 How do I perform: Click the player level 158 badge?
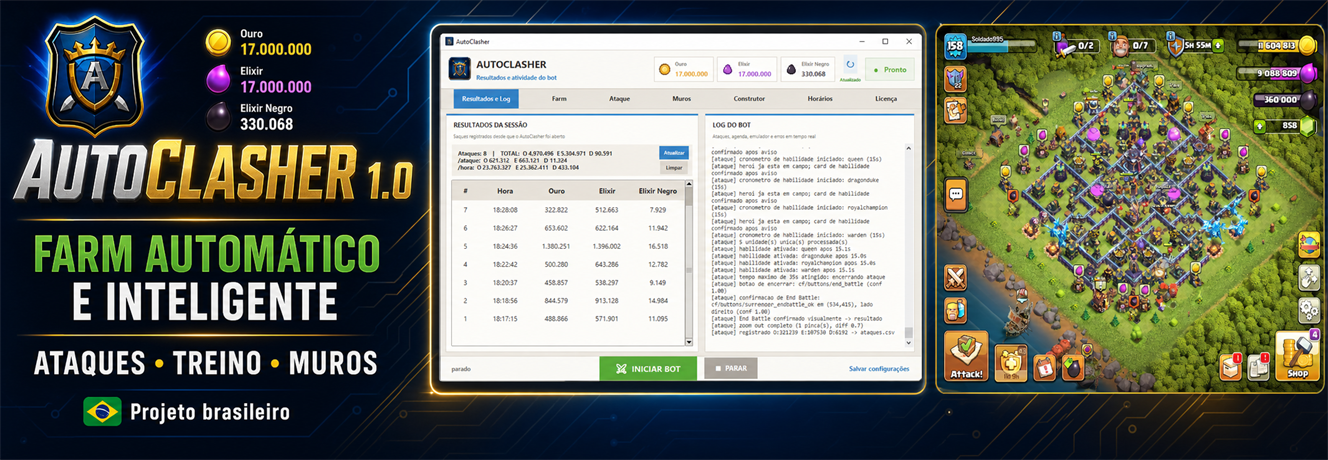coord(955,46)
